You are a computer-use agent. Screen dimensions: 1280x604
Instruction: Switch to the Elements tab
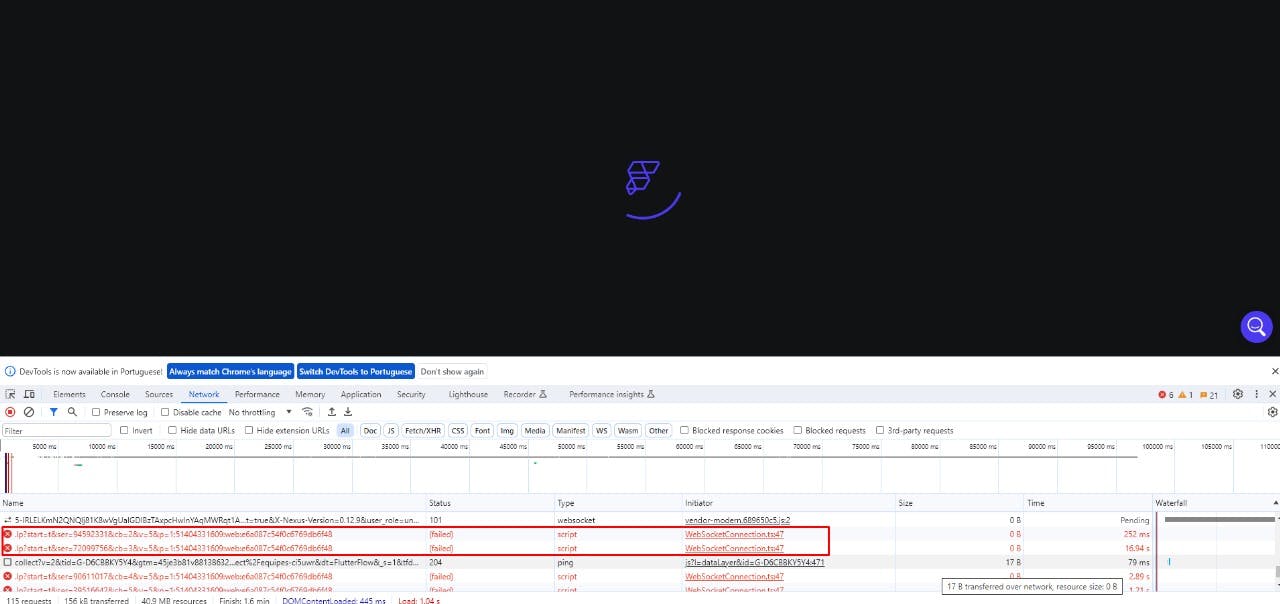(69, 394)
